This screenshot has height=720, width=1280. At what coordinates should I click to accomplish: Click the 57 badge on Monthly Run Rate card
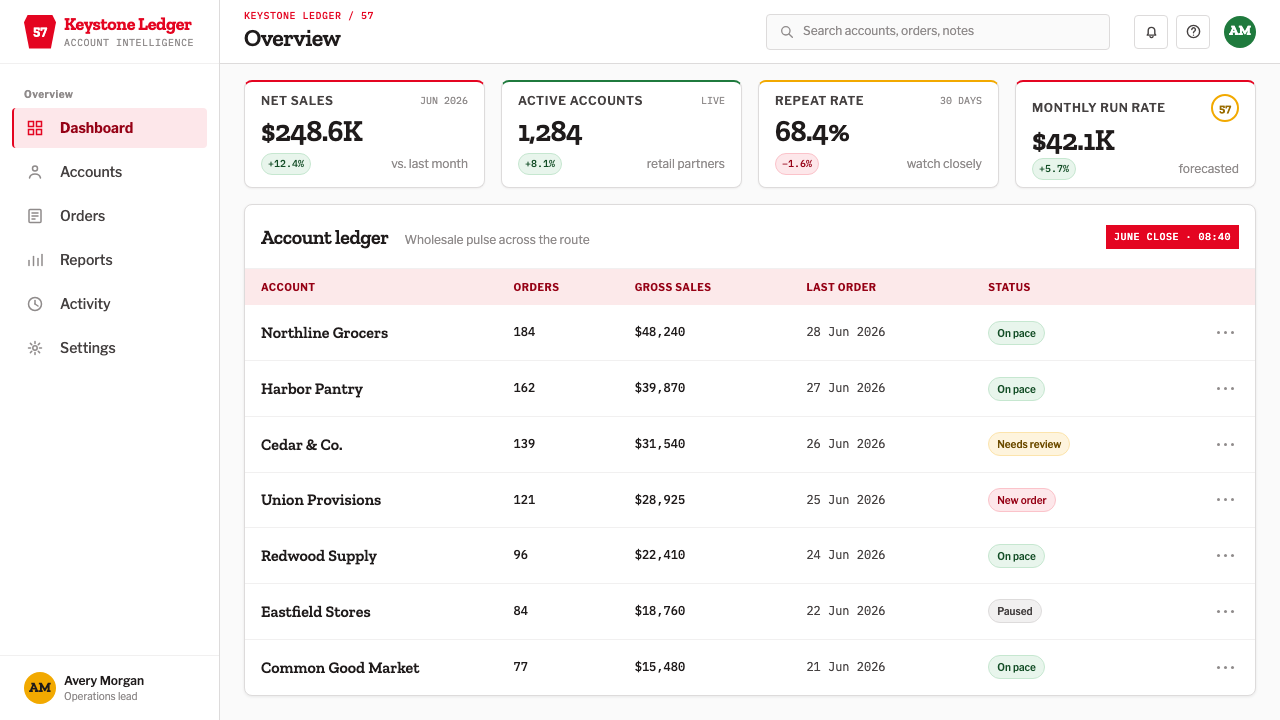point(1225,109)
